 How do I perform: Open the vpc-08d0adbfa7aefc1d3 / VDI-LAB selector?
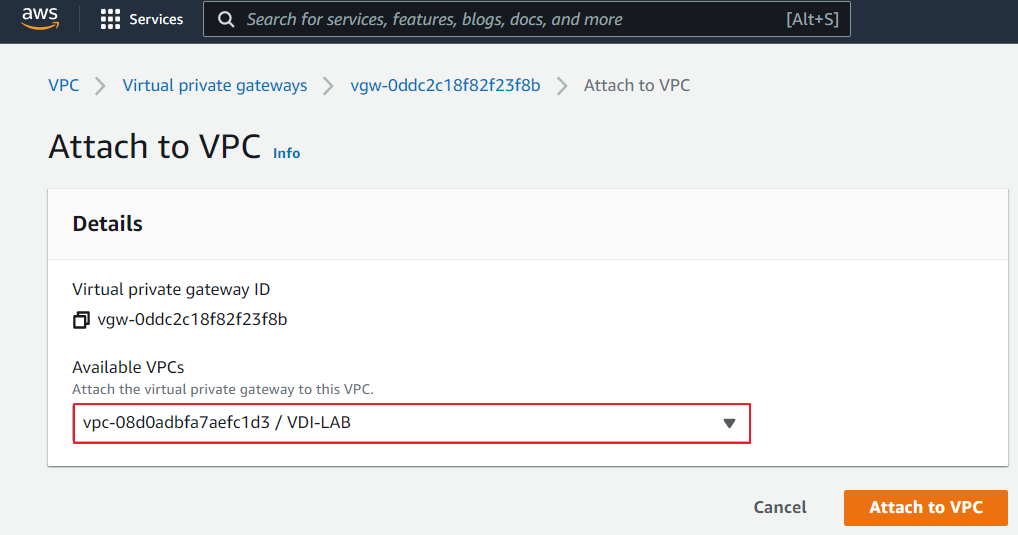pos(400,423)
